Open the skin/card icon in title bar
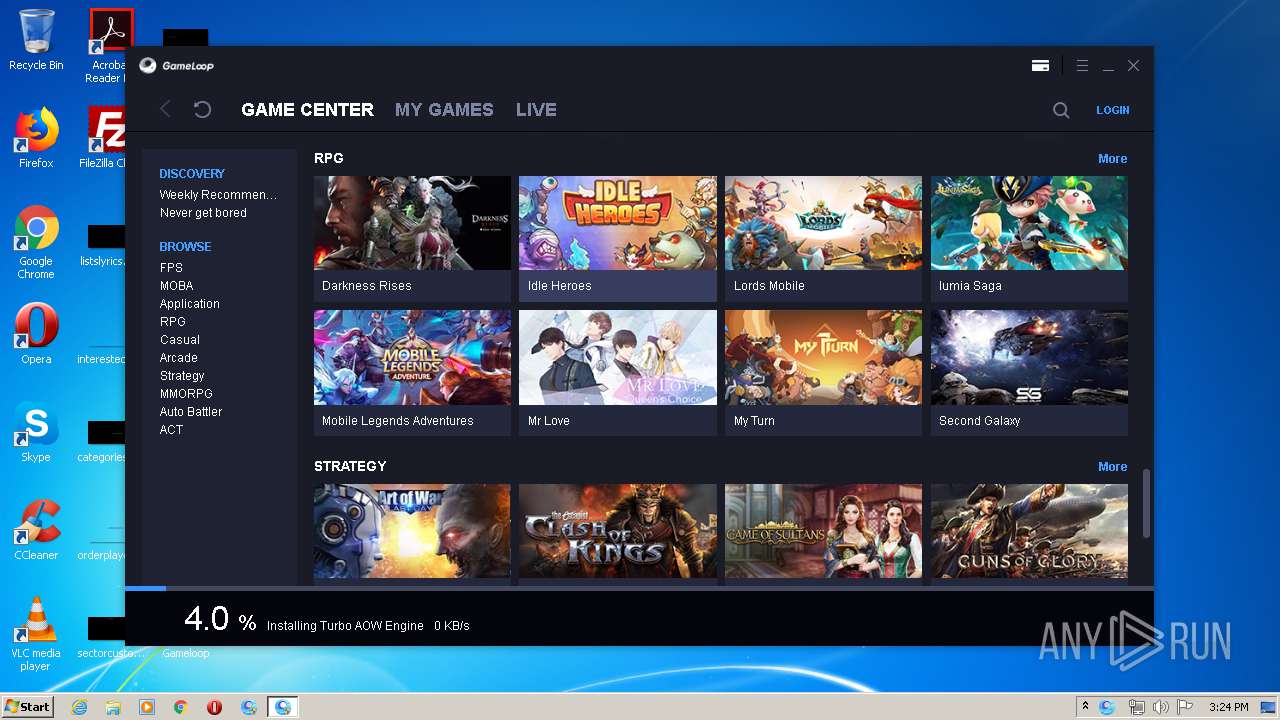1280x720 pixels. (1040, 66)
